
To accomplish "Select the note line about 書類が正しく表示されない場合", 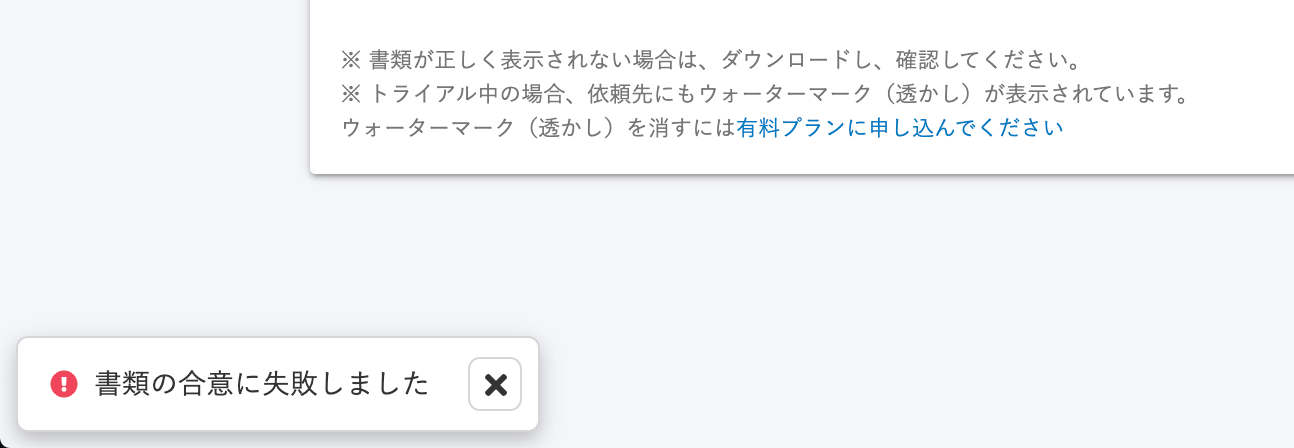I will 712,60.
